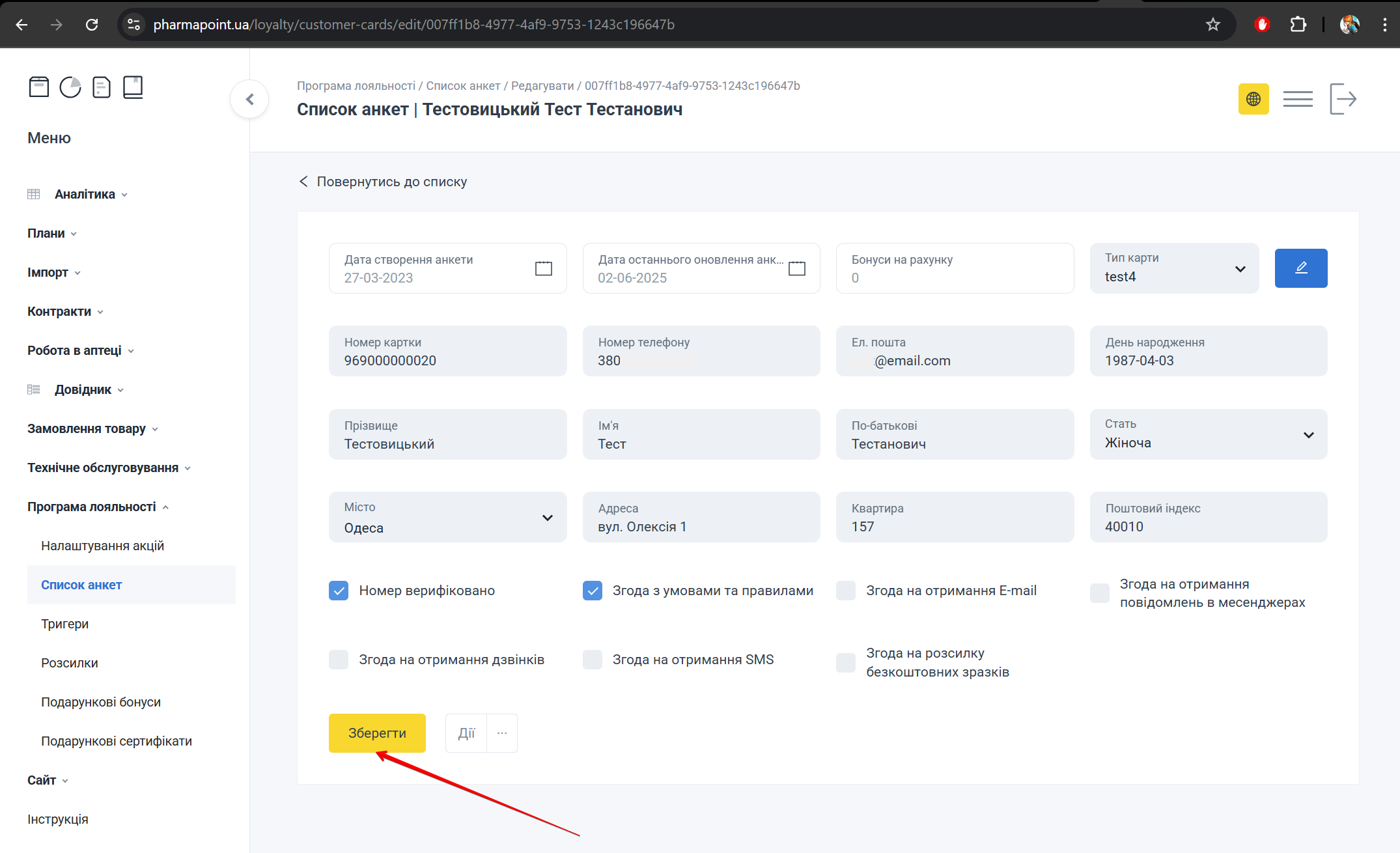
Task: Check Згода на отримання E-mail consent
Action: 845,591
